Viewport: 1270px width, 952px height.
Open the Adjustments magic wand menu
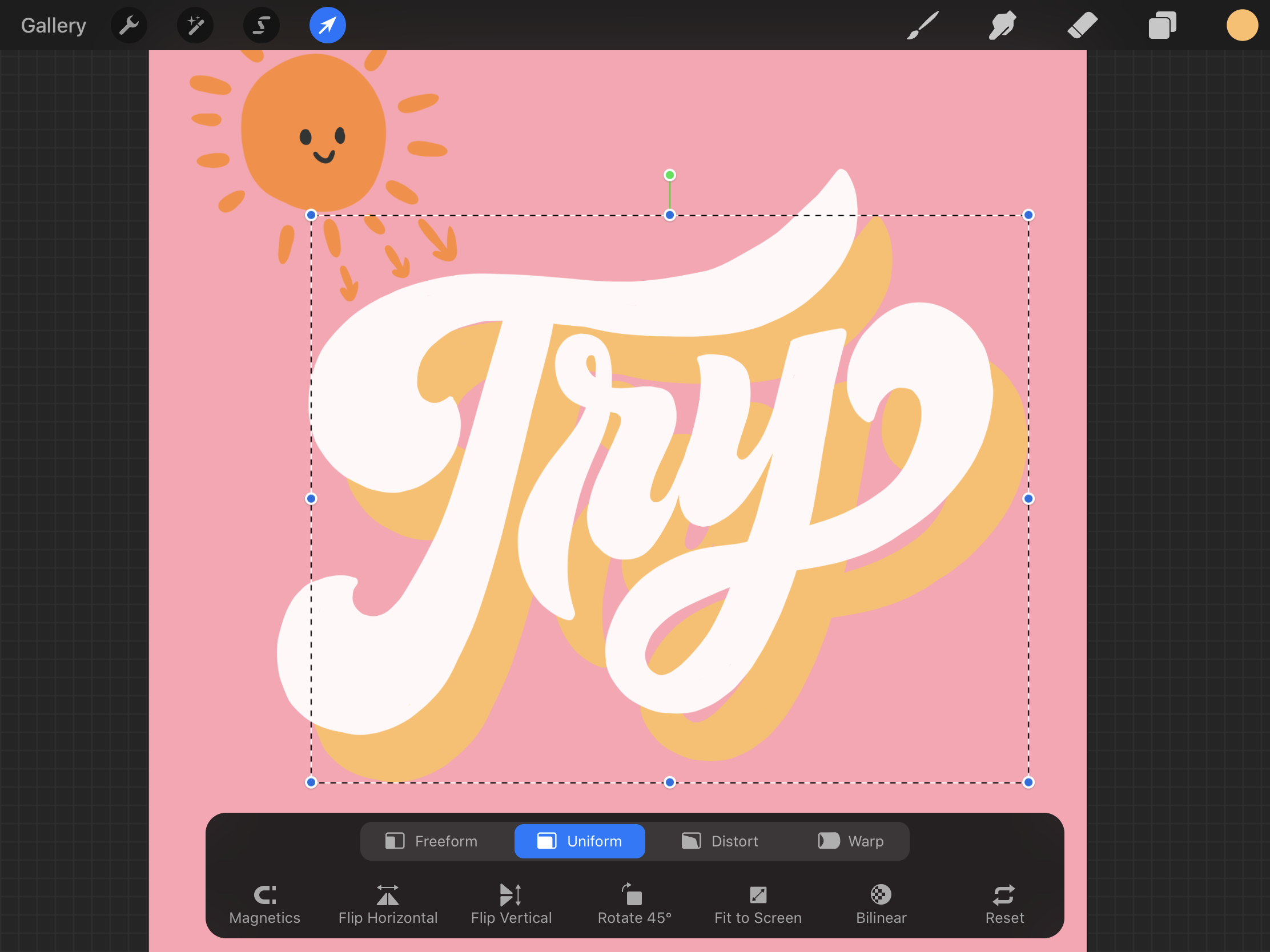pos(195,25)
